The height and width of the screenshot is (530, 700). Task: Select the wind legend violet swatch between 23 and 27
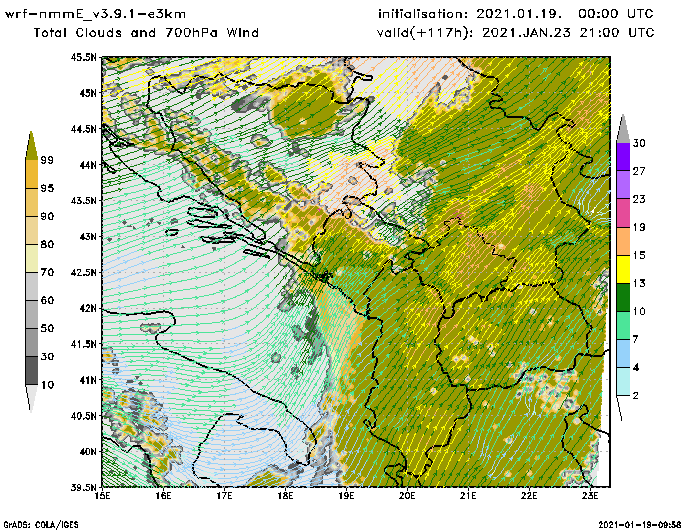coord(623,185)
